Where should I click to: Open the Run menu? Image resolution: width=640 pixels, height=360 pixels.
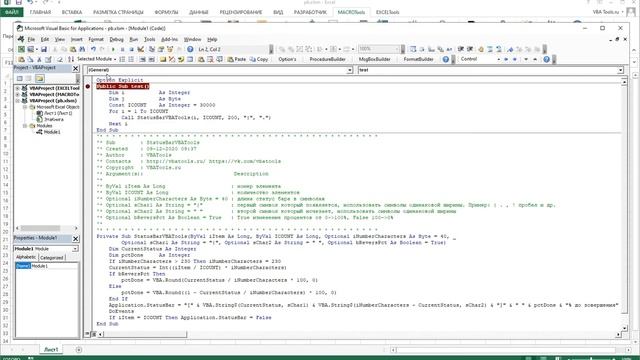pos(133,40)
